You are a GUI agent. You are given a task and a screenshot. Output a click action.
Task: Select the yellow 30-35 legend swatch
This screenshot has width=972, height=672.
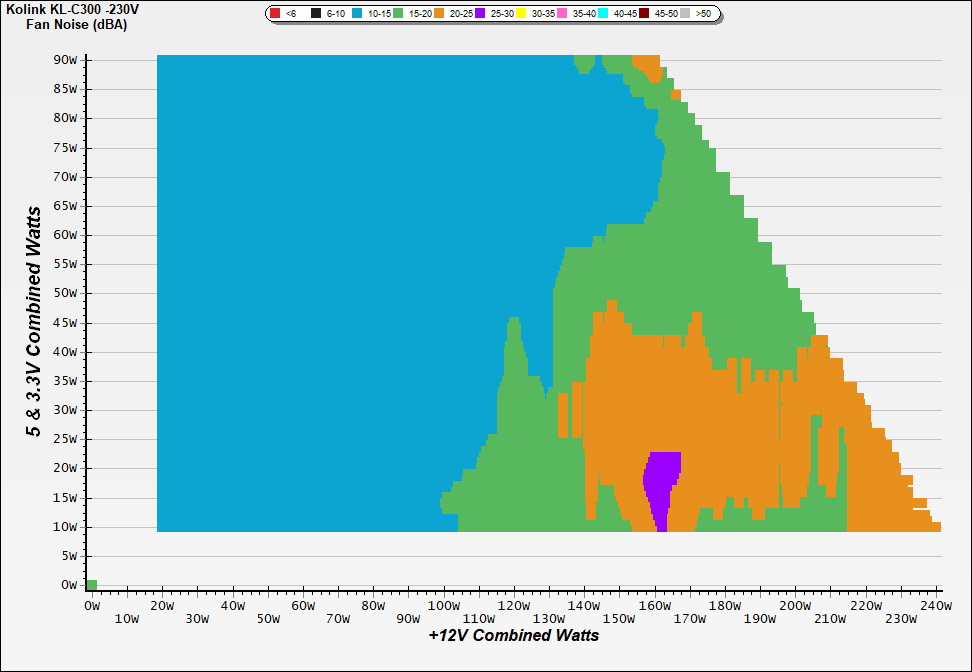(x=521, y=14)
